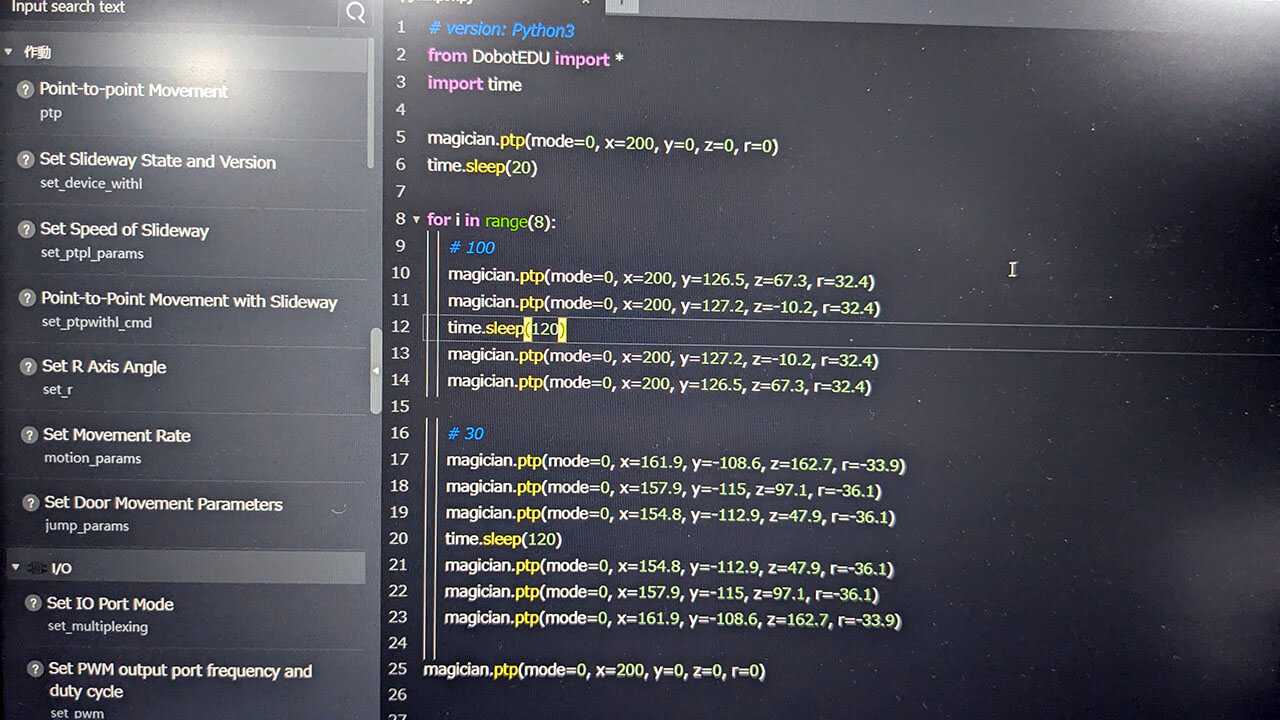The width and height of the screenshot is (1280, 720).
Task: Click the API list vertical scrollbar
Action: (x=372, y=110)
